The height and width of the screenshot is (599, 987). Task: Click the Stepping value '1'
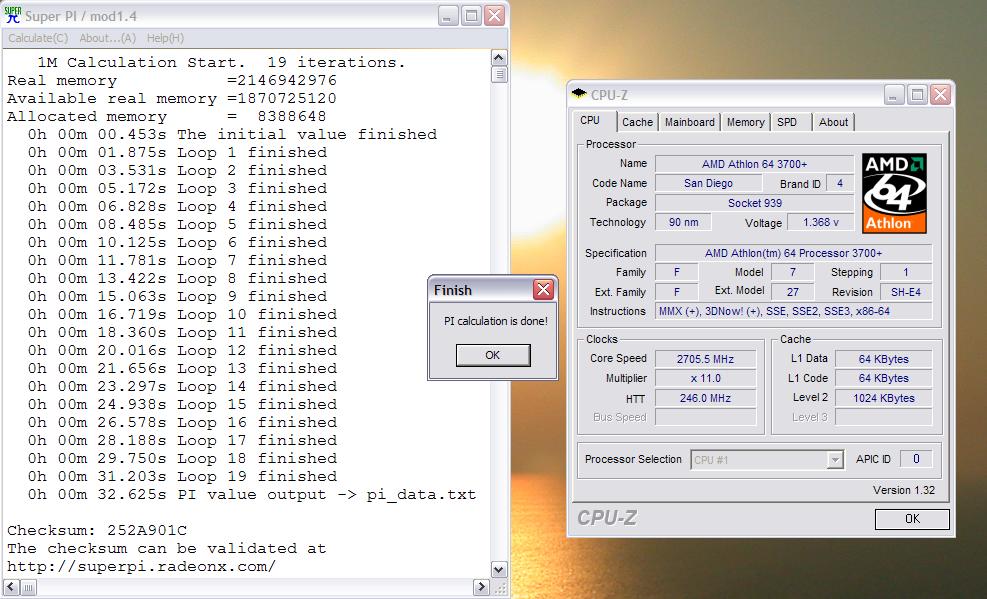905,272
